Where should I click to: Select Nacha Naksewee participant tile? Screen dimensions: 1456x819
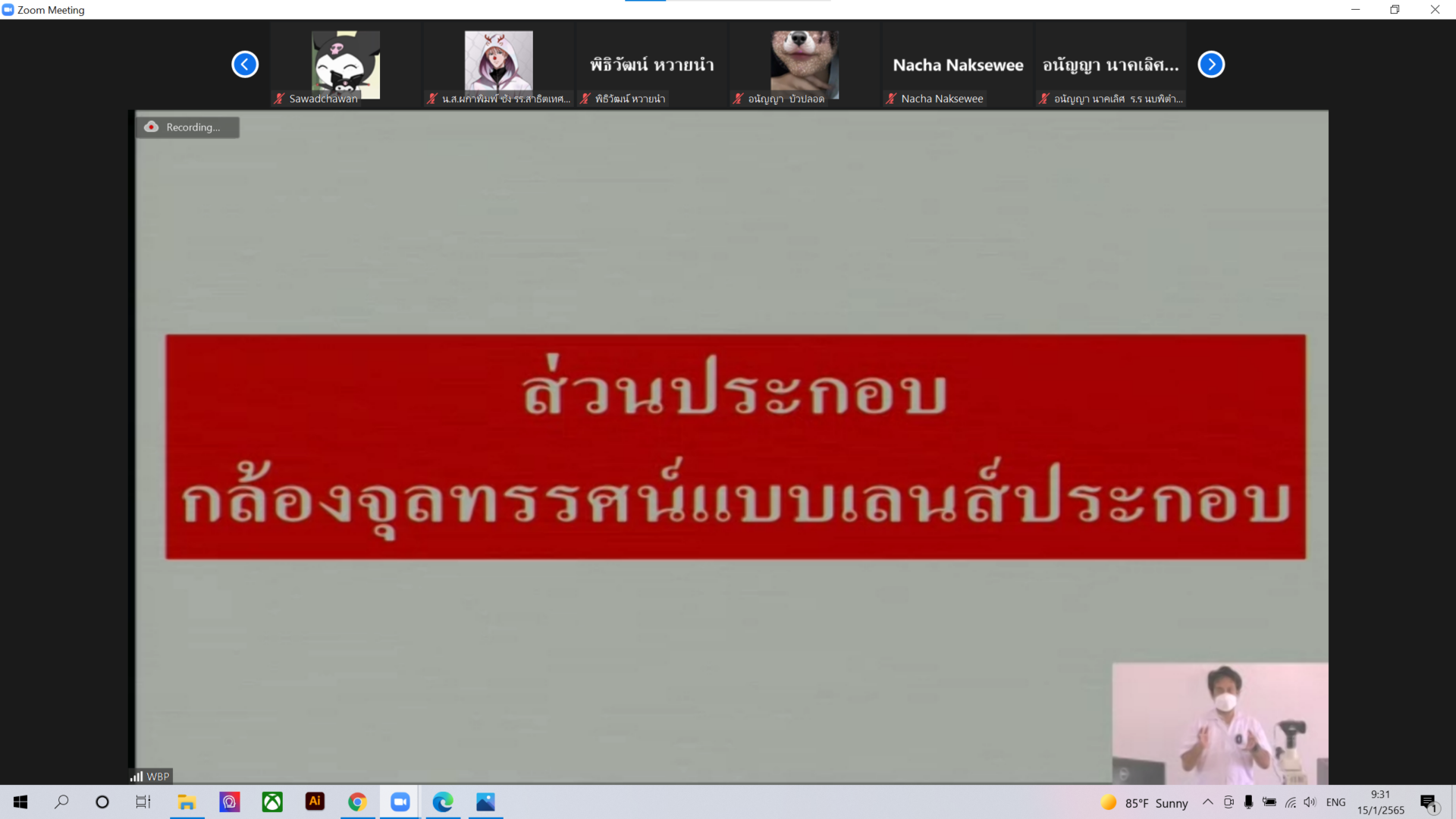pos(958,65)
